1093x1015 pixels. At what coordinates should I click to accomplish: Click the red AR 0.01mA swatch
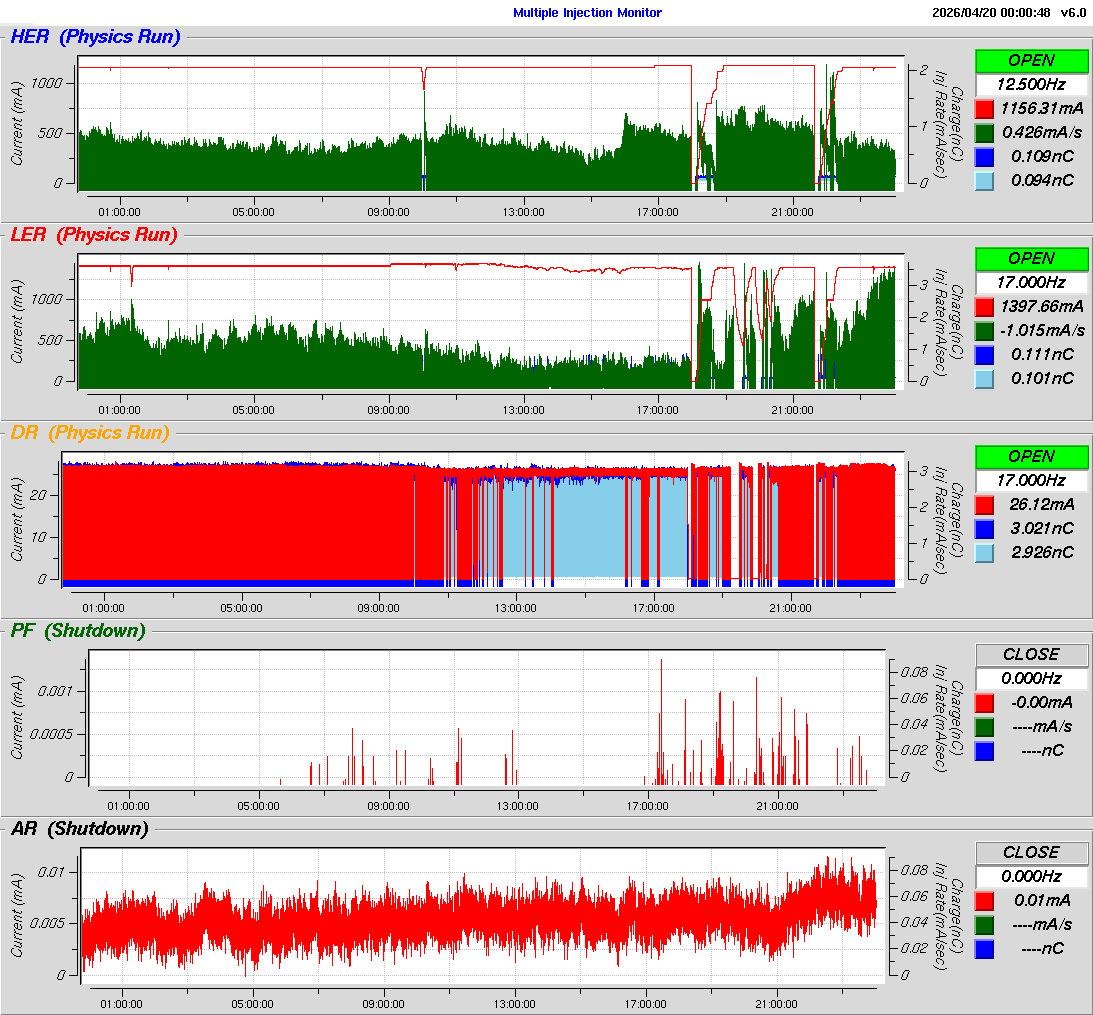[x=984, y=900]
